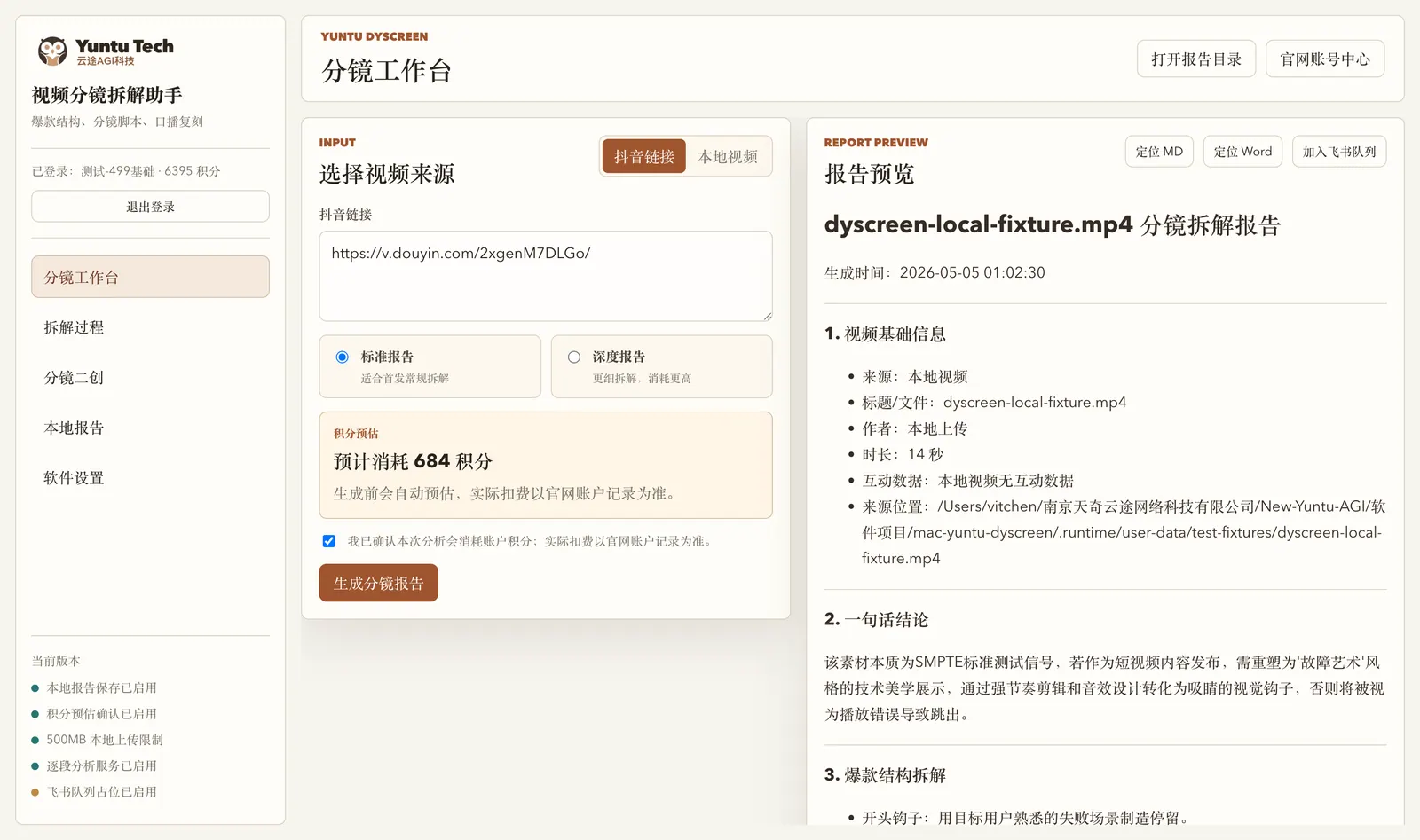Click the 定位 MD button
The height and width of the screenshot is (840, 1420).
click(1159, 152)
